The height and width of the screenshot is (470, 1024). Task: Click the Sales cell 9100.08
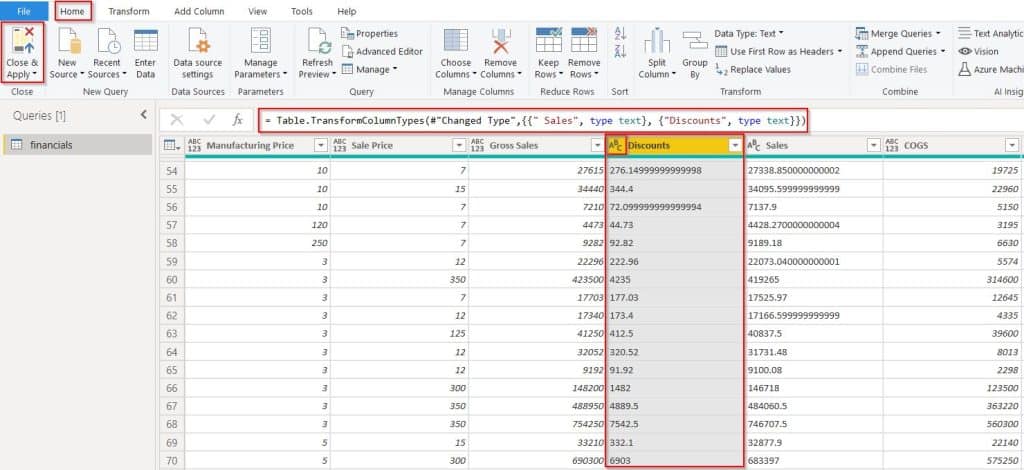click(813, 369)
